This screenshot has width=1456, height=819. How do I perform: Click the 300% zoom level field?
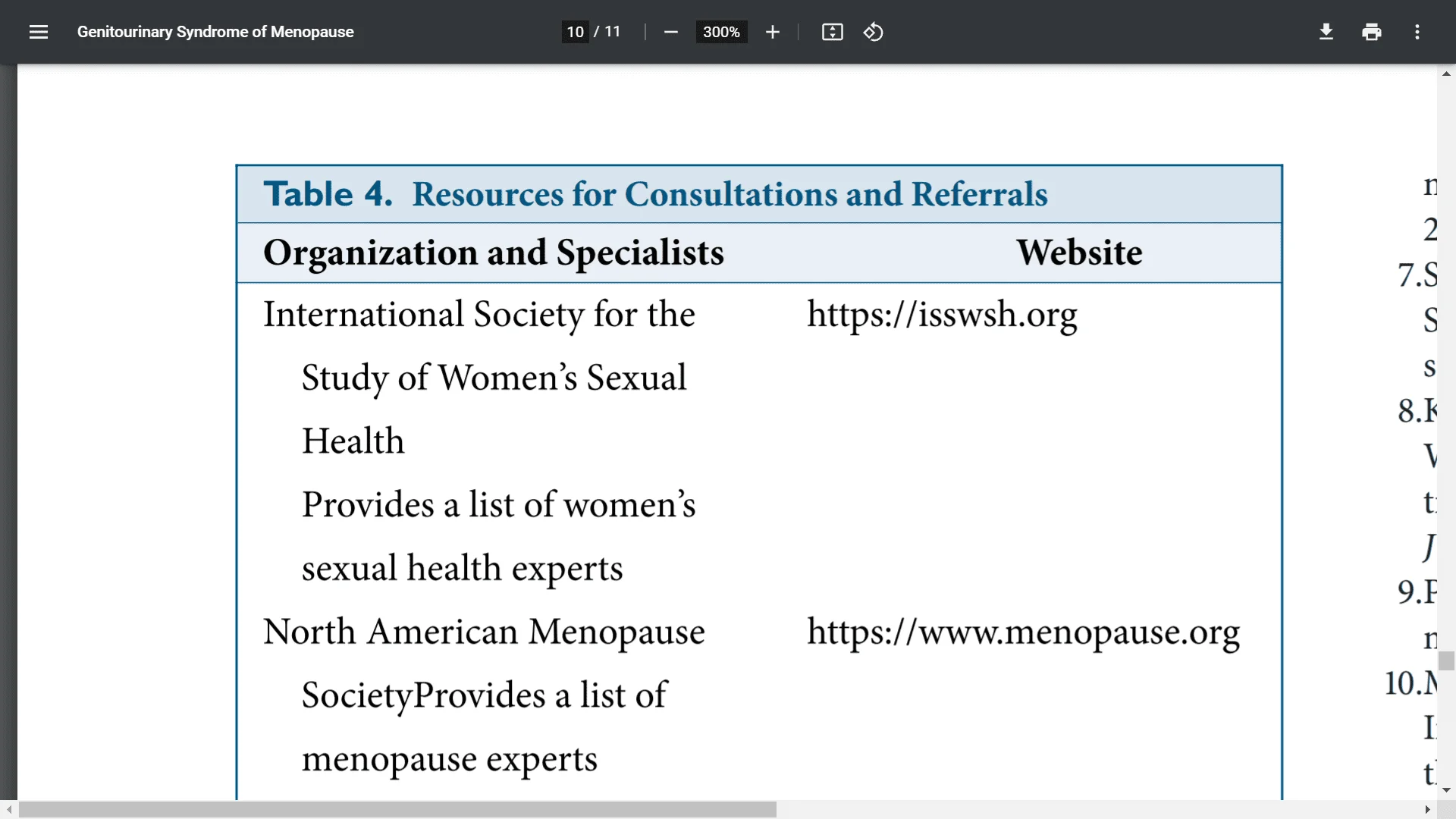point(721,32)
